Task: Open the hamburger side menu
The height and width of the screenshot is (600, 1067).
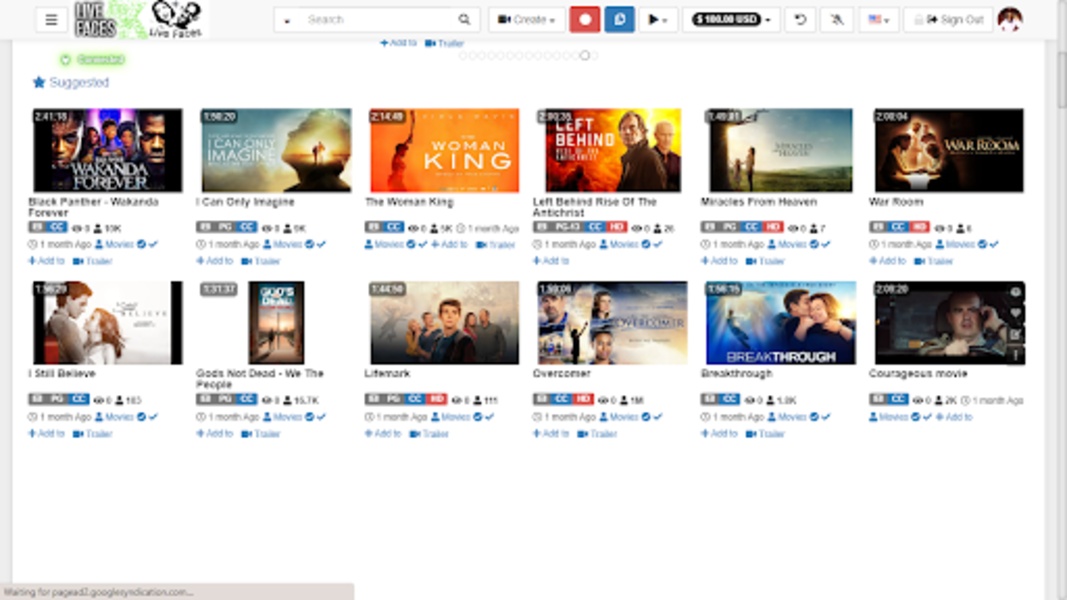Action: pyautogui.click(x=51, y=20)
